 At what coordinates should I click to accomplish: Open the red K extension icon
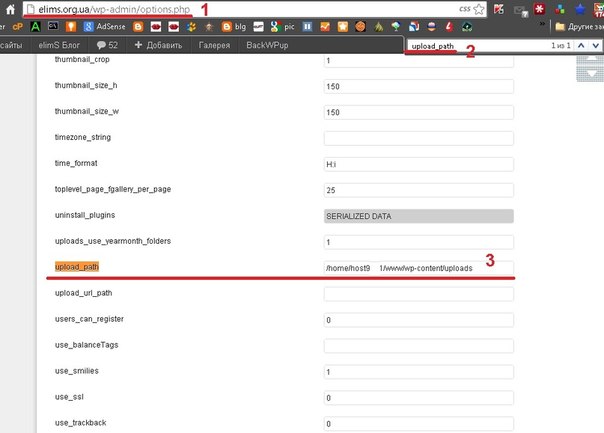pos(499,8)
